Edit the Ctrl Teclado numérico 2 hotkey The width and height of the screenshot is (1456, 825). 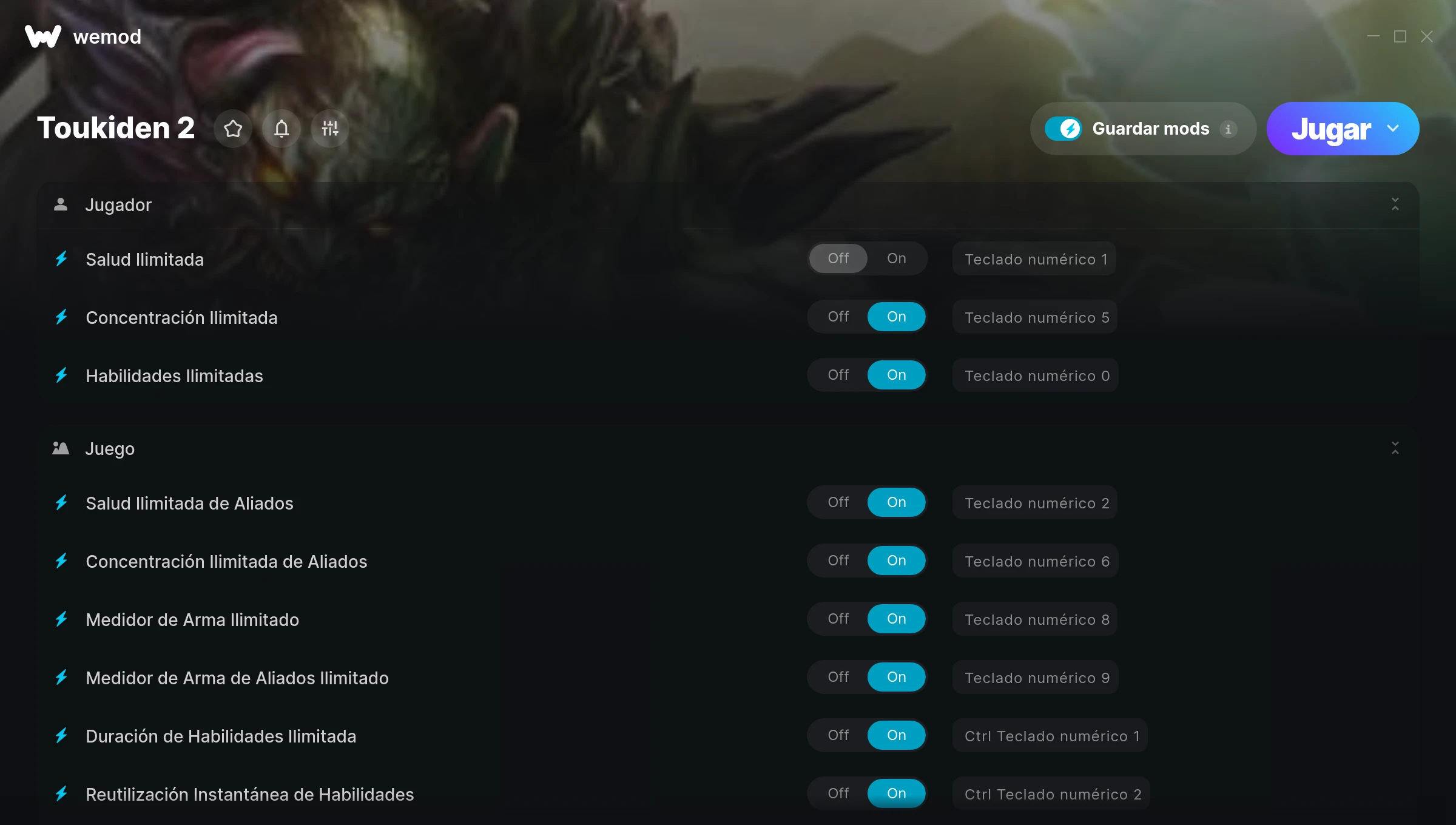(x=1052, y=794)
